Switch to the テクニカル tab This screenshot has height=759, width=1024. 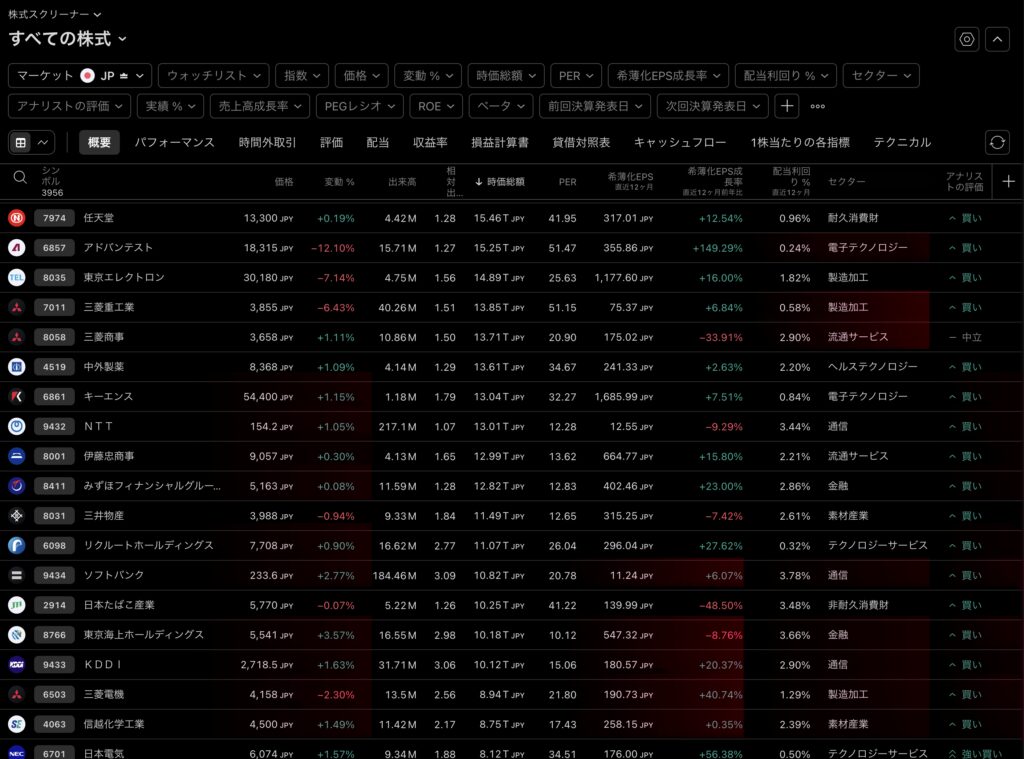pyautogui.click(x=901, y=143)
